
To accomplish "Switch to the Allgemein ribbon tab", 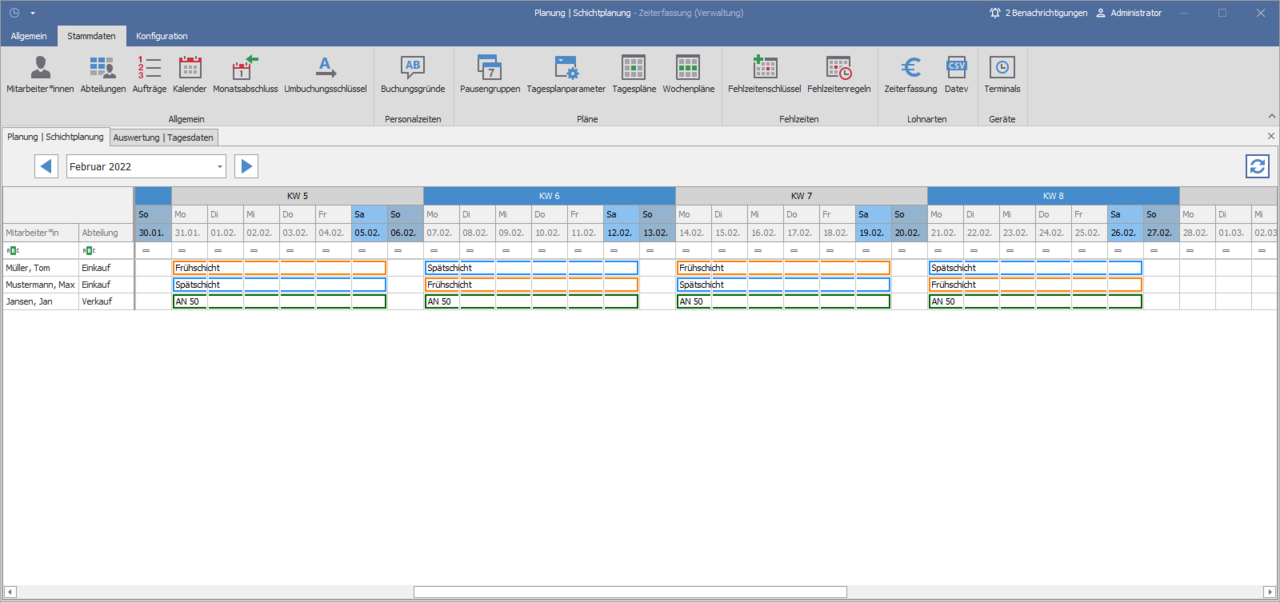I will 29,36.
